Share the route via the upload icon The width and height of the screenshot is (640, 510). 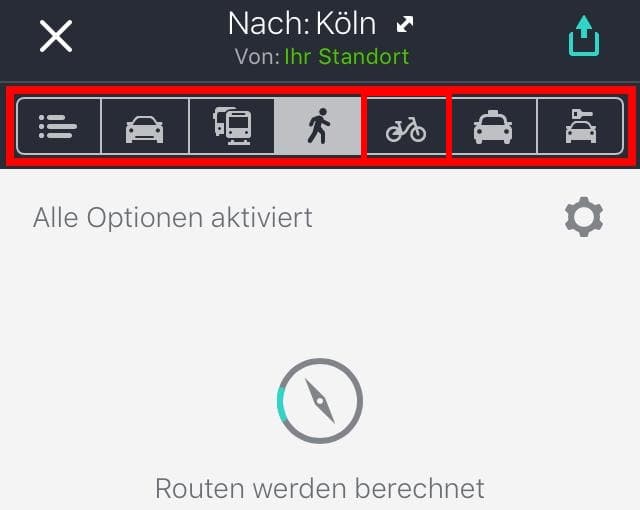(584, 35)
